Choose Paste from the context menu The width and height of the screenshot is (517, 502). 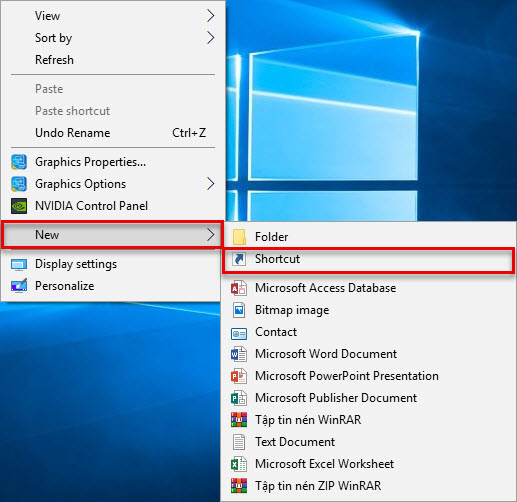point(113,89)
